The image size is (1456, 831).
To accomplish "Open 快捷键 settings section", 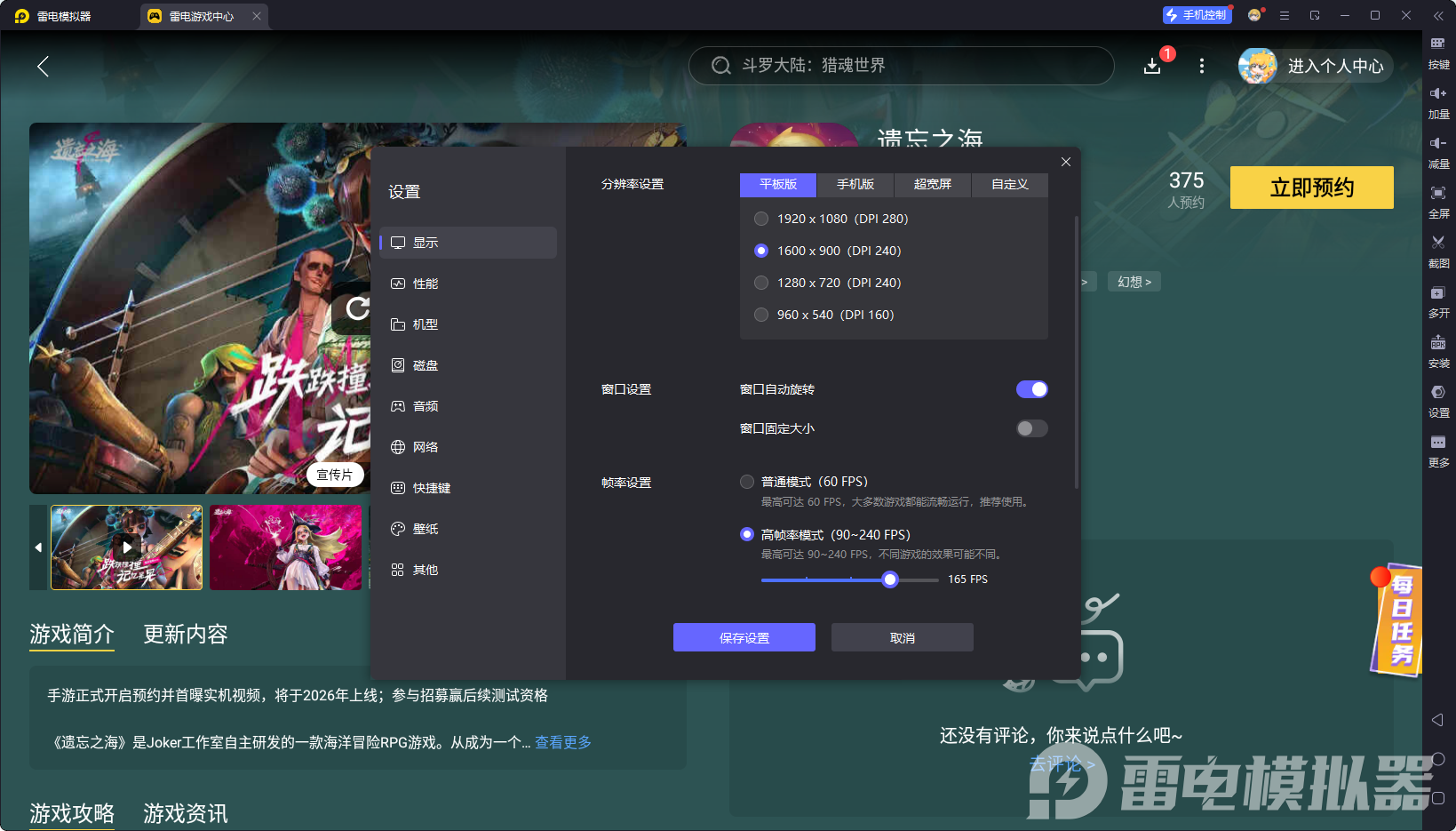I will (468, 488).
